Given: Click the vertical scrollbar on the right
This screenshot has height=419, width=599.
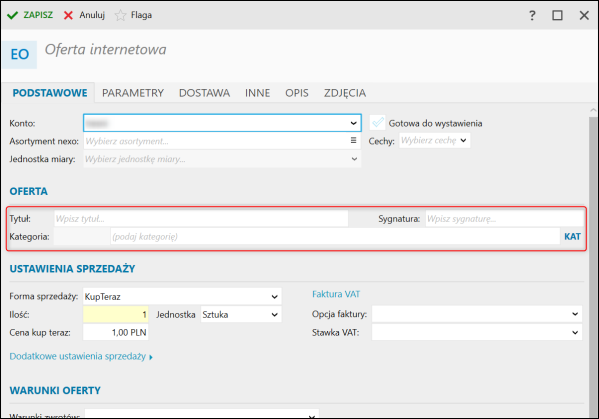Looking at the screenshot, I should 593,264.
